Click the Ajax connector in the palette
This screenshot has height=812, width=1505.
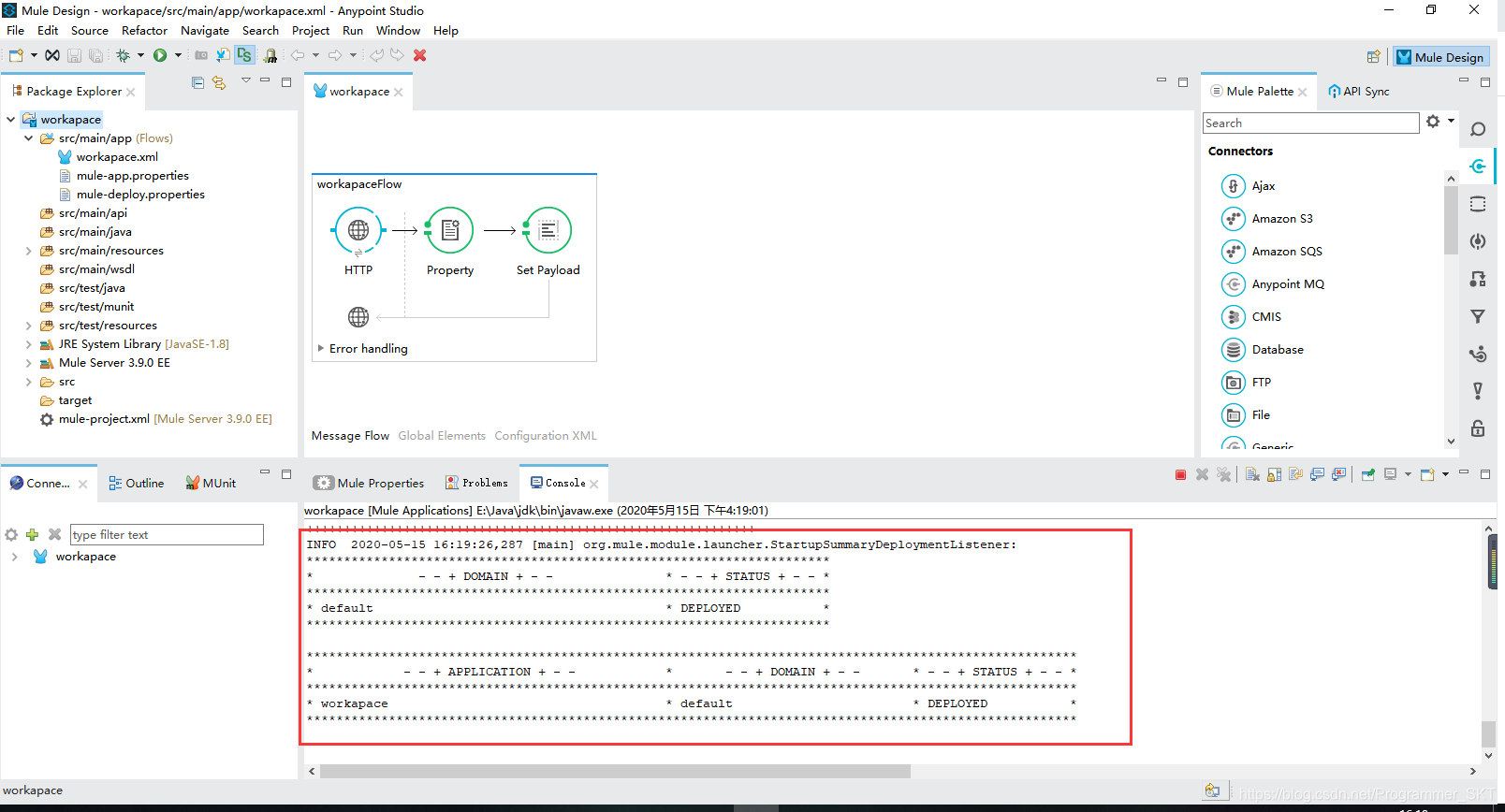(x=1249, y=186)
